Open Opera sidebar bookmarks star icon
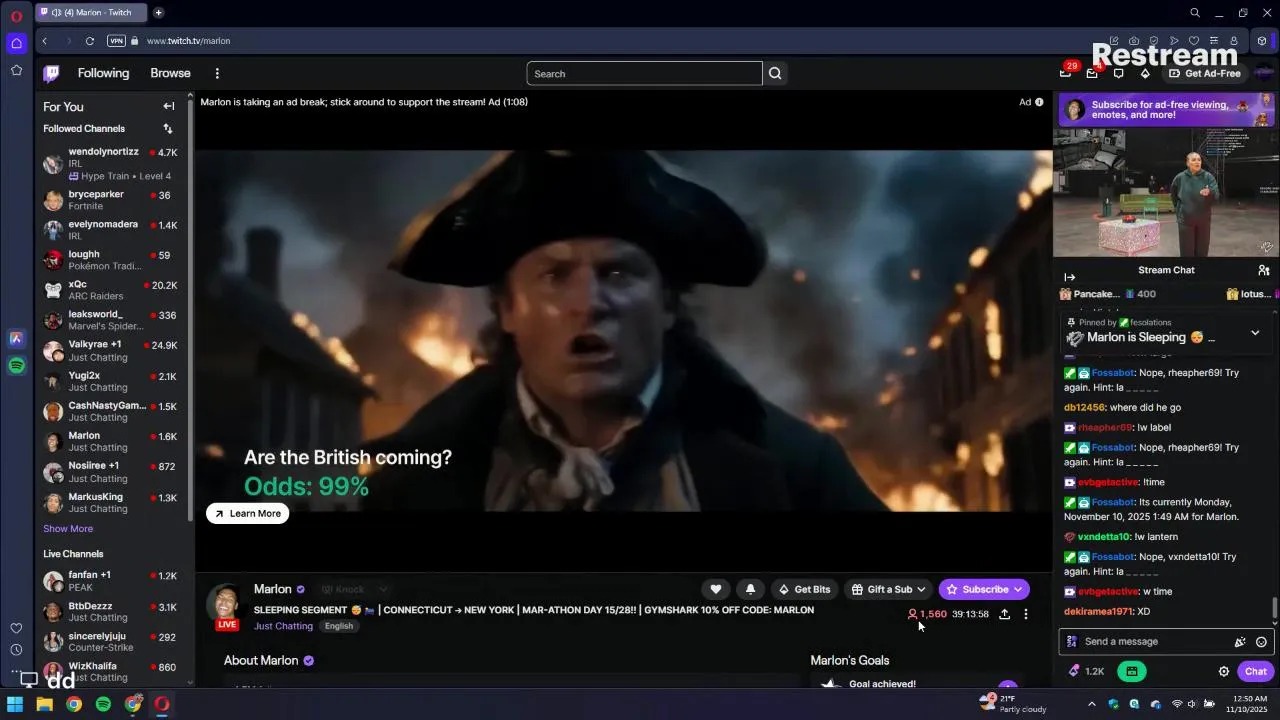 pos(16,70)
